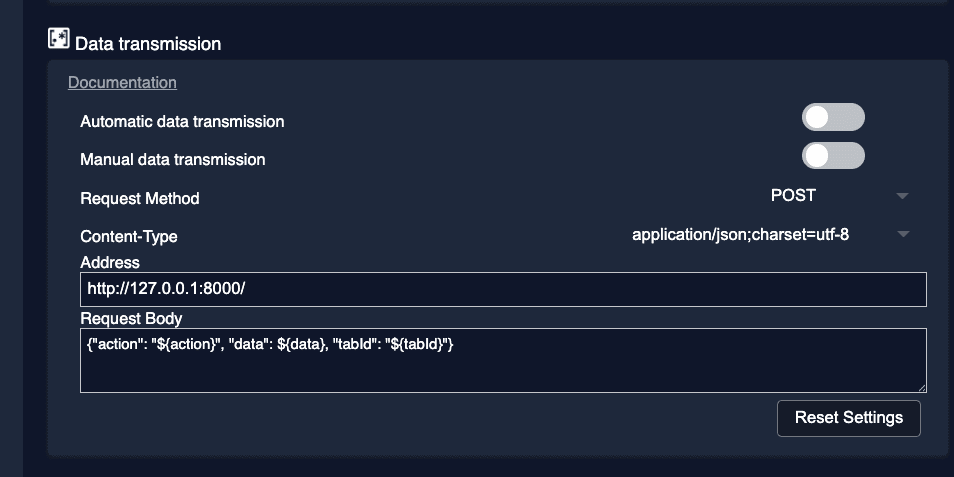Turn on the Manual data transmission switch
954x477 pixels.
[x=832, y=155]
